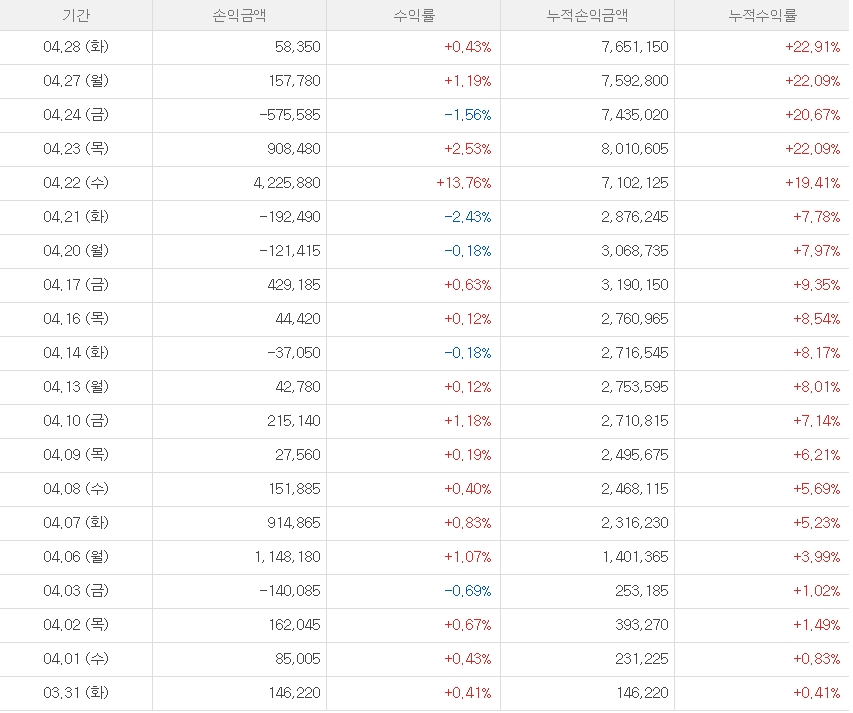
Task: Click cumulative return +3.99%
Action: pyautogui.click(x=817, y=556)
